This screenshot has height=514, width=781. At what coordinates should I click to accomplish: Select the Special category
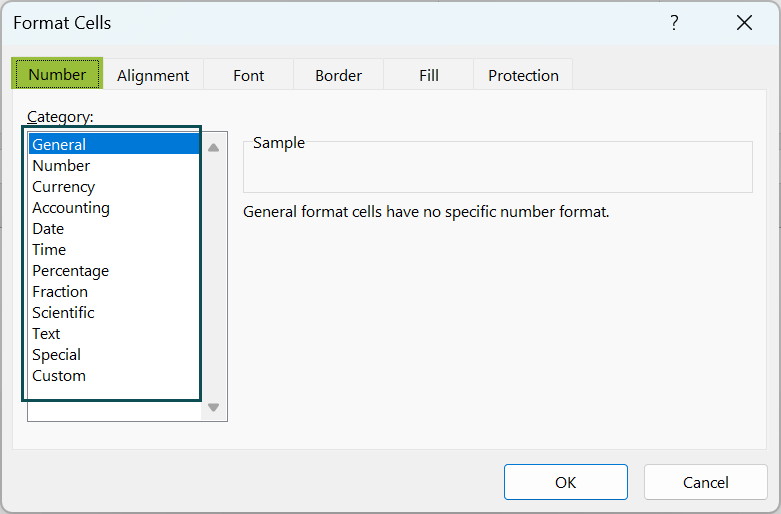coord(114,354)
